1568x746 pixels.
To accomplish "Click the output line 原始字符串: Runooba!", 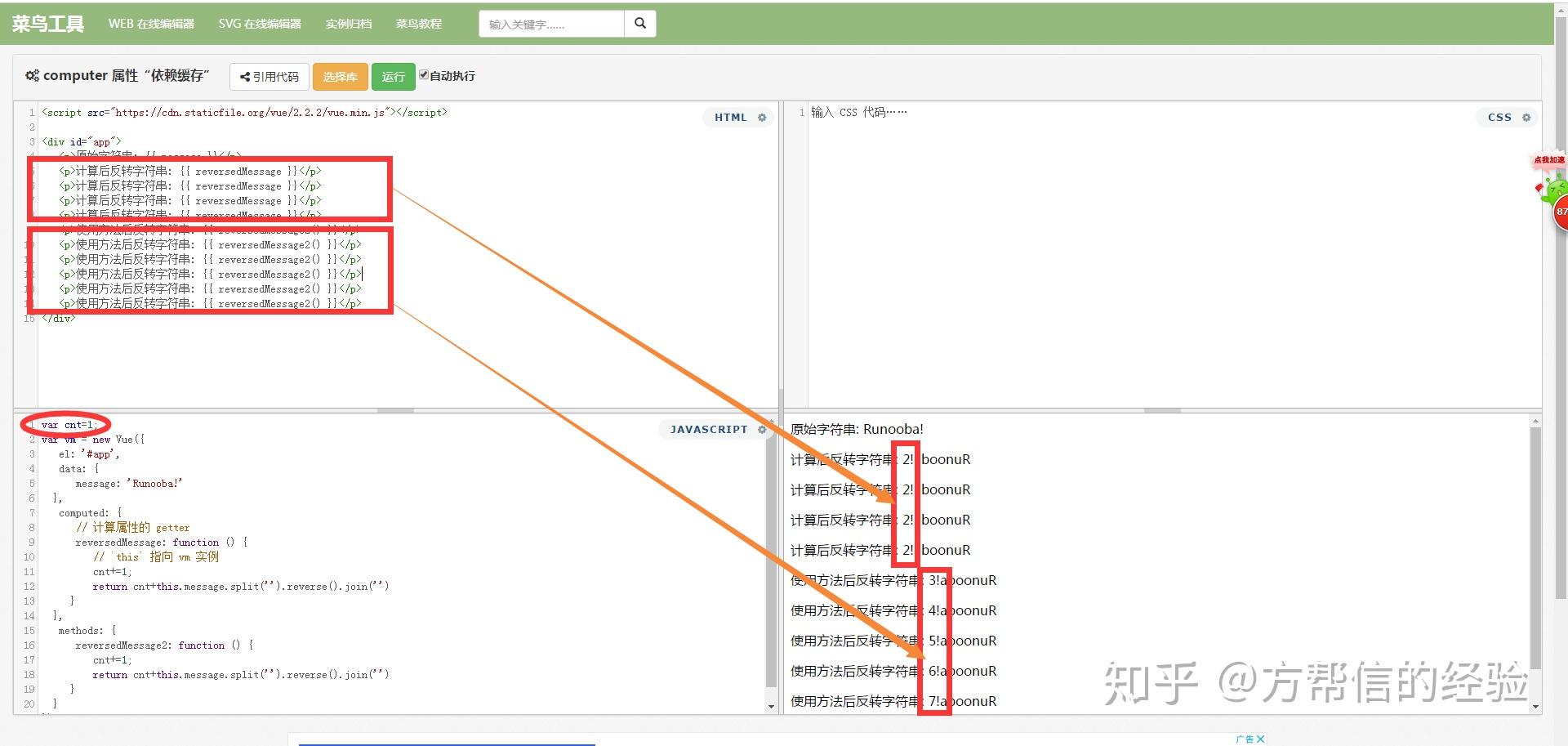I will [857, 429].
